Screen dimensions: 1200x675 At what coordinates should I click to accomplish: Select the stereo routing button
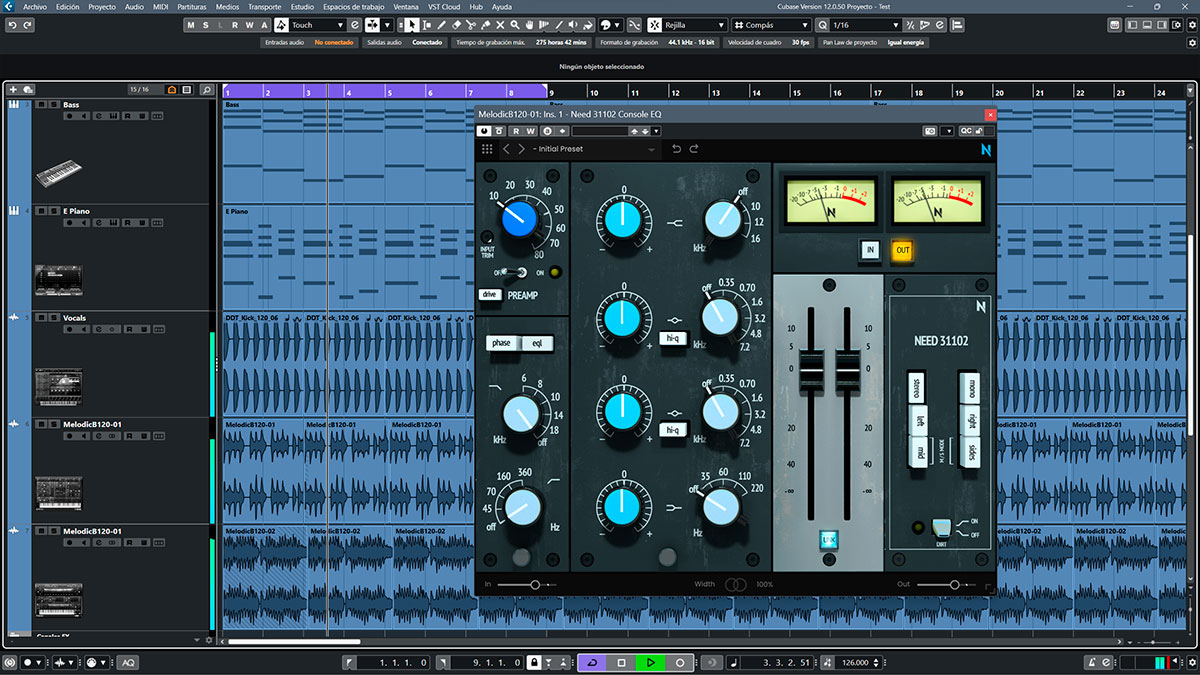[916, 387]
